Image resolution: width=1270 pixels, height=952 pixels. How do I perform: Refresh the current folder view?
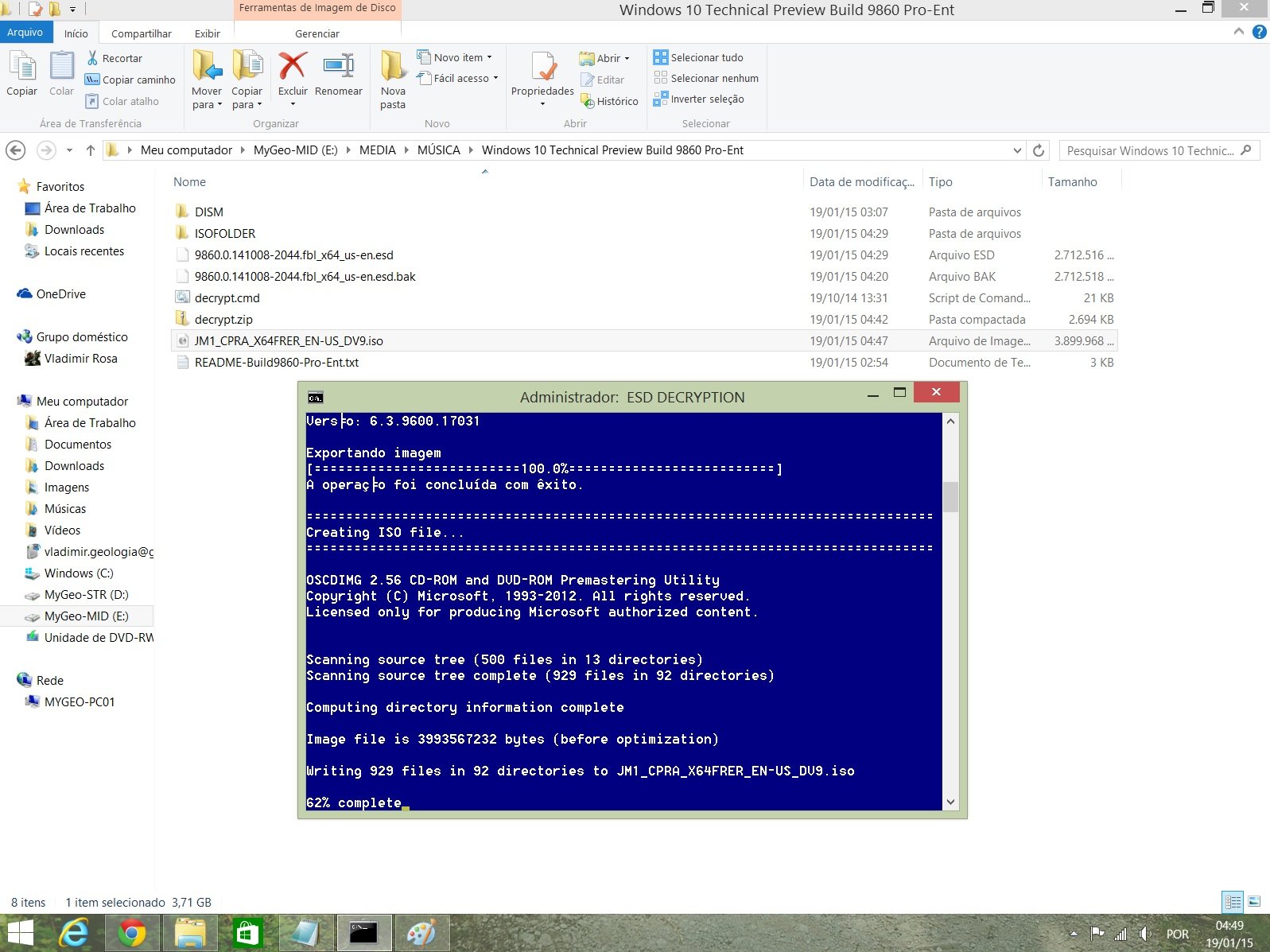tap(1039, 150)
